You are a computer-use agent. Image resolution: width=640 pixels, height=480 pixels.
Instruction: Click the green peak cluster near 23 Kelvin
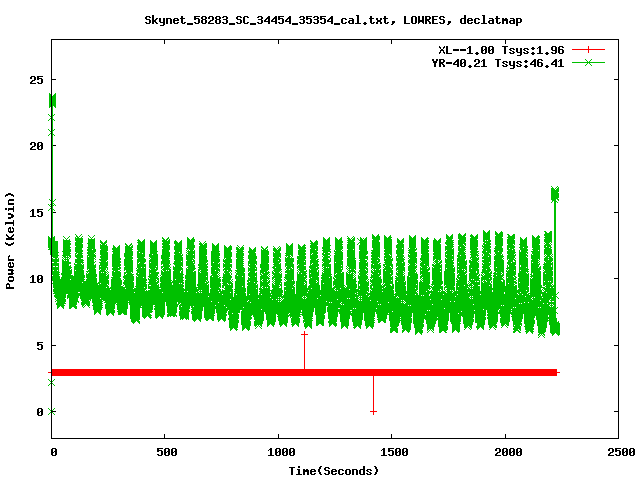point(52,100)
